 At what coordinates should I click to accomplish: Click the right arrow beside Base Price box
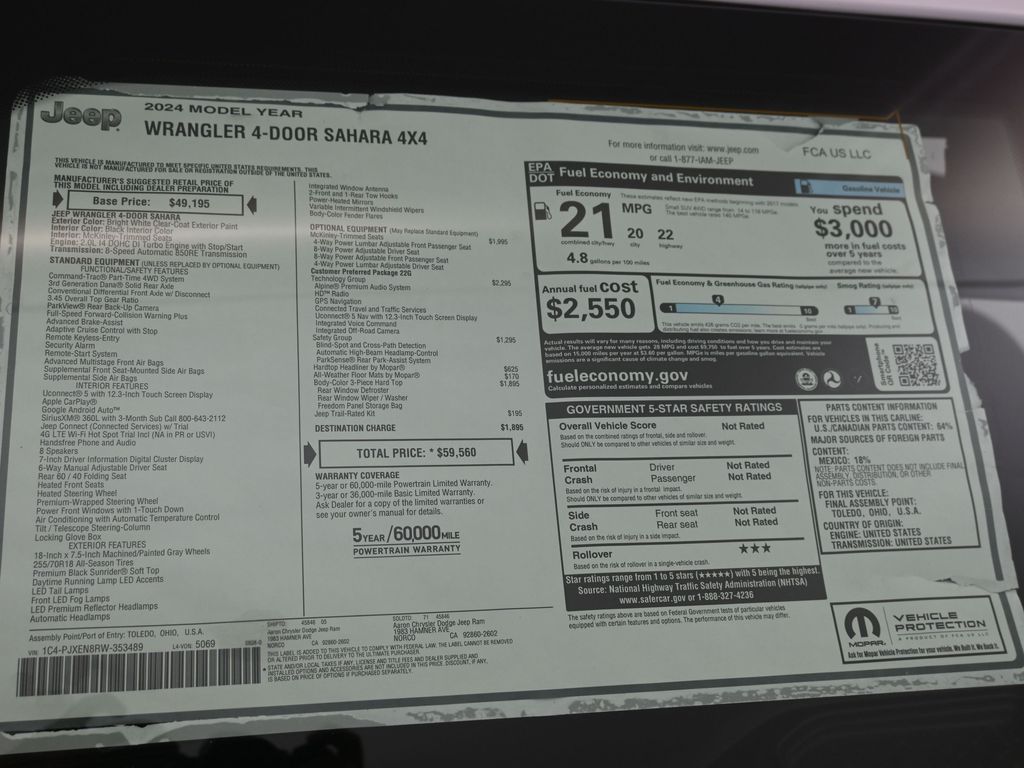click(x=251, y=204)
